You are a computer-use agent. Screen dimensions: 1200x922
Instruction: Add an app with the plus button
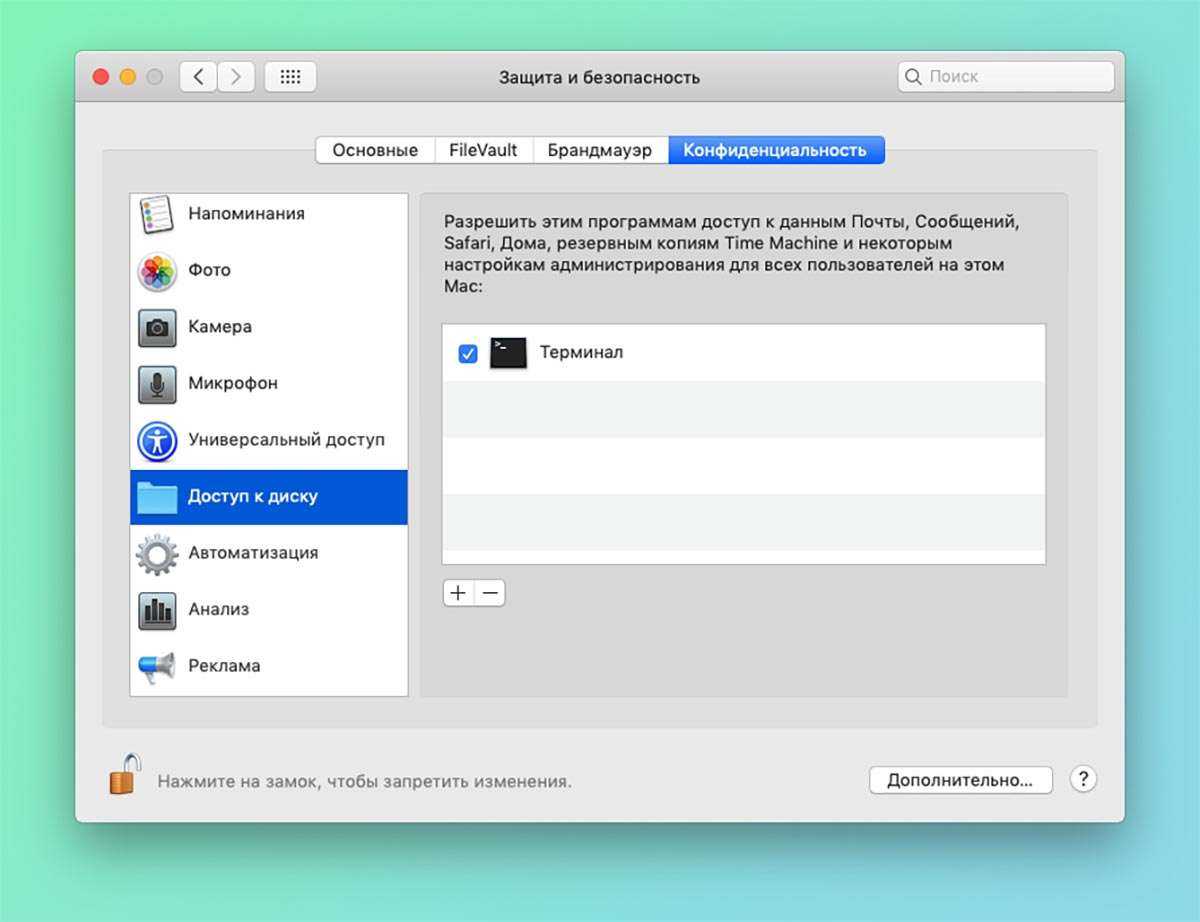458,593
